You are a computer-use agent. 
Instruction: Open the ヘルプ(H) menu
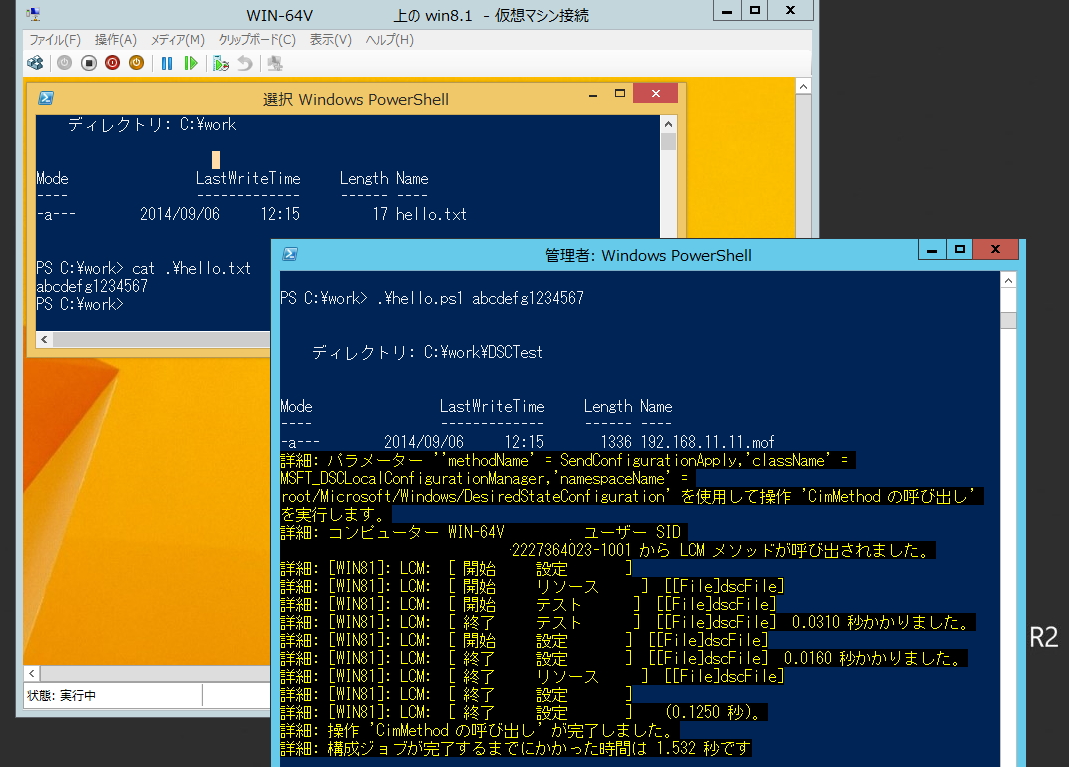[x=389, y=40]
